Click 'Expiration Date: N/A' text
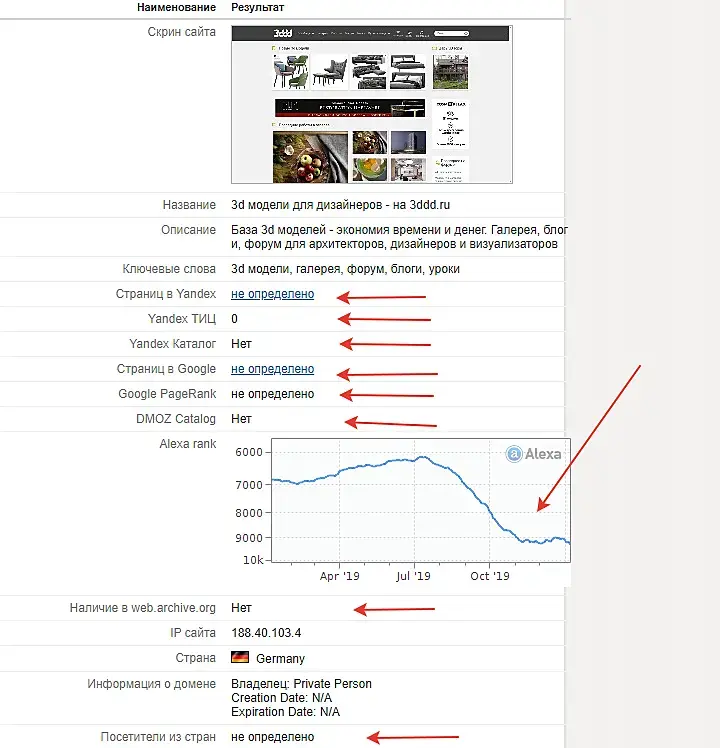Screen dimensions: 720x748 (x=285, y=712)
